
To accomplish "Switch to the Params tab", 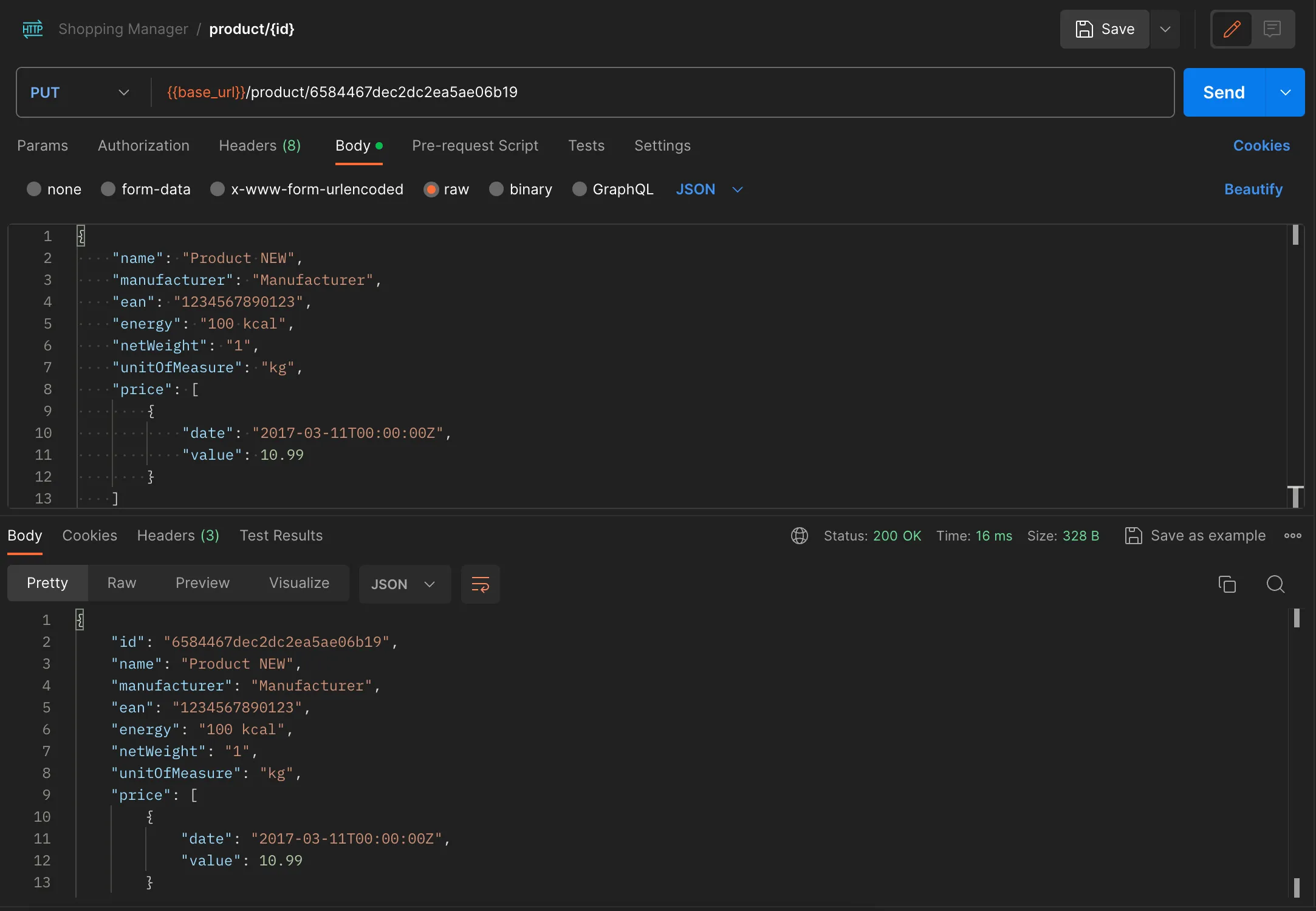I will (x=43, y=146).
